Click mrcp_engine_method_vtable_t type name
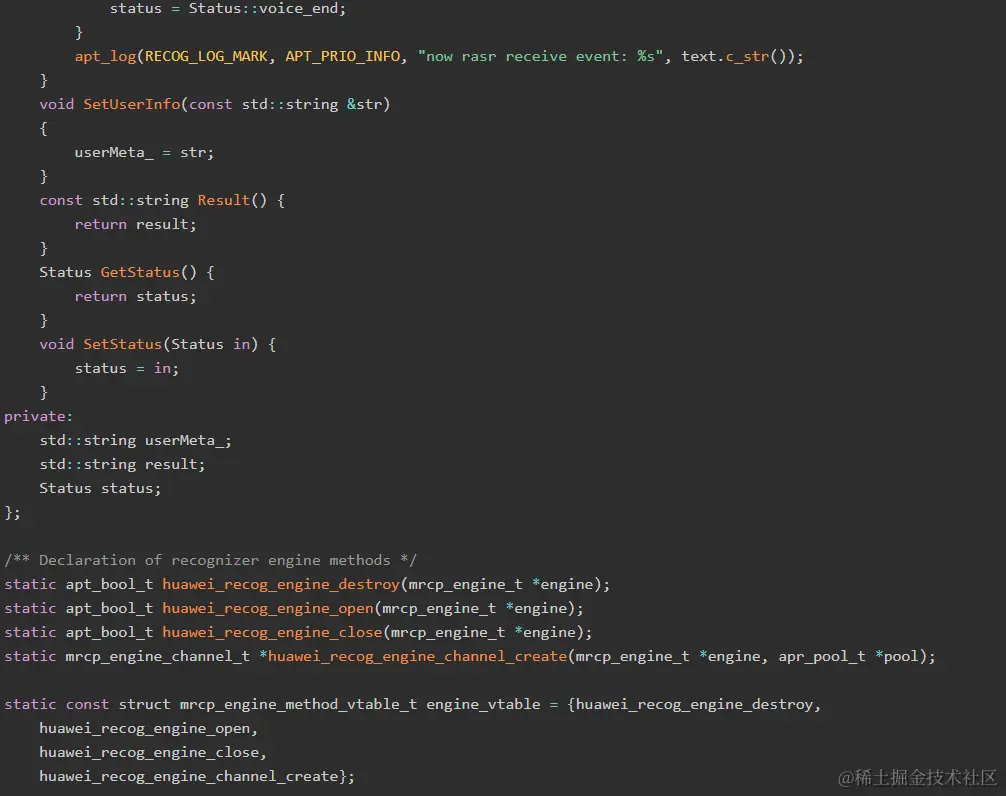The width and height of the screenshot is (1006, 796). click(298, 704)
